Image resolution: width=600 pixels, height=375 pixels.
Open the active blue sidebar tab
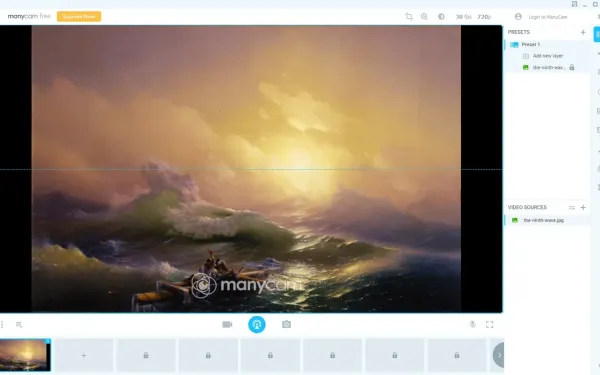[597, 34]
